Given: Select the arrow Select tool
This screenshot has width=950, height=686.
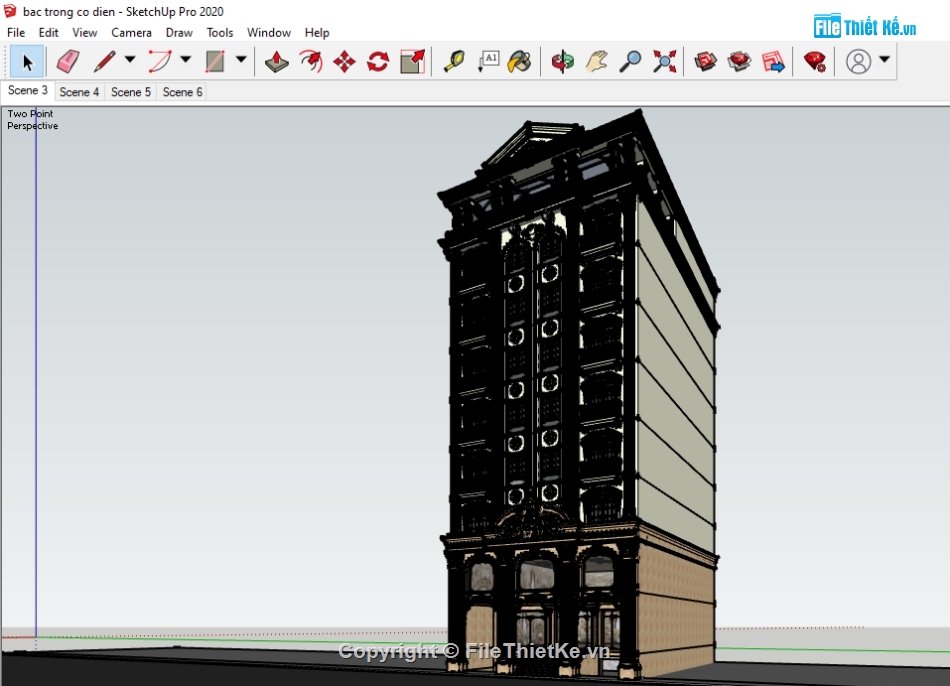Looking at the screenshot, I should tap(27, 61).
